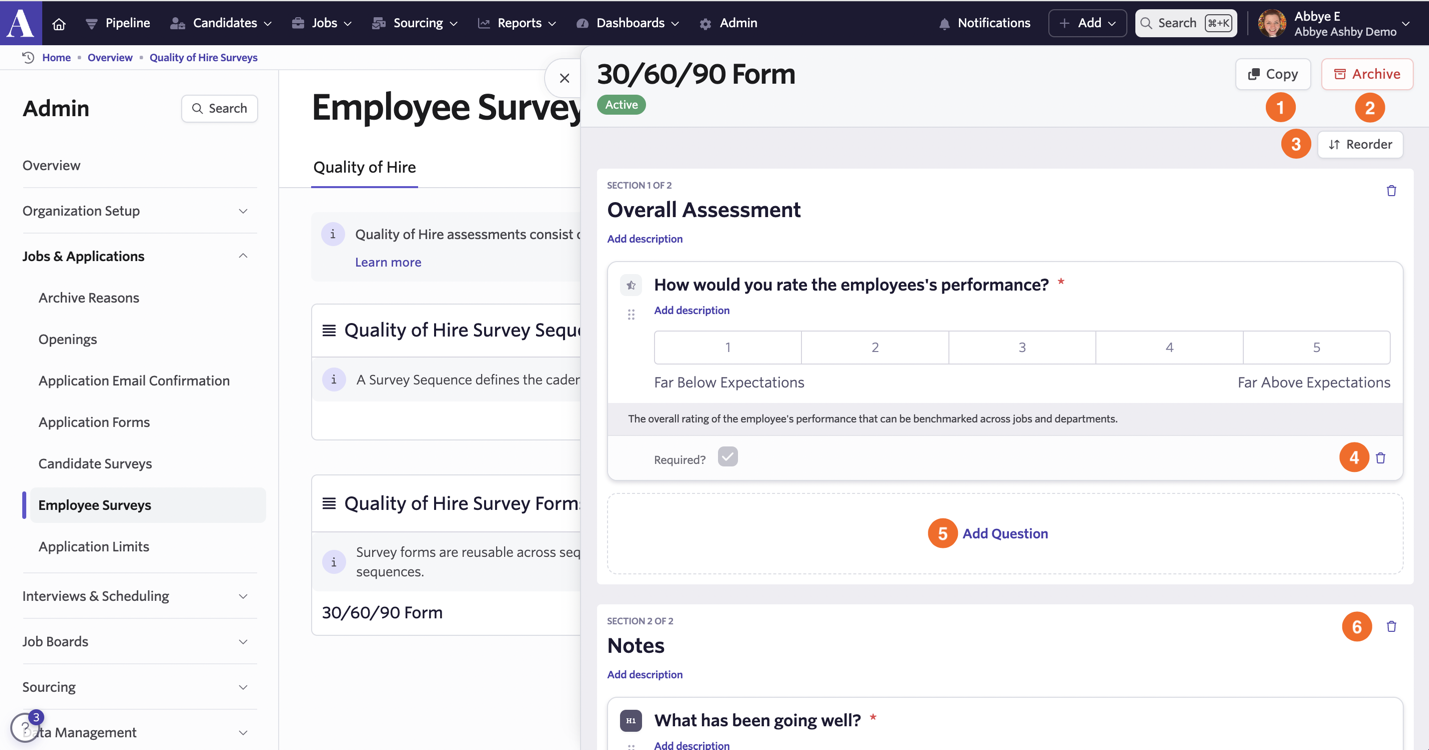The image size is (1429, 750).
Task: Open the help question mark bubble
Action: tap(24, 728)
